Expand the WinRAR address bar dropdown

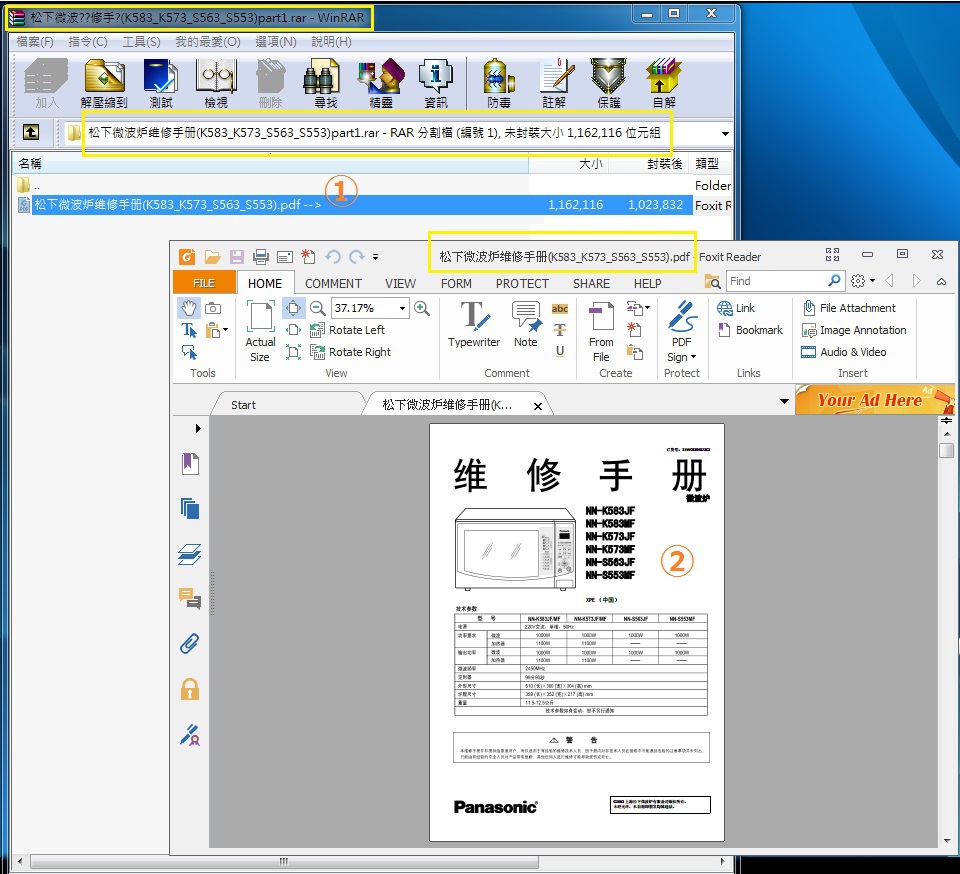pos(725,133)
